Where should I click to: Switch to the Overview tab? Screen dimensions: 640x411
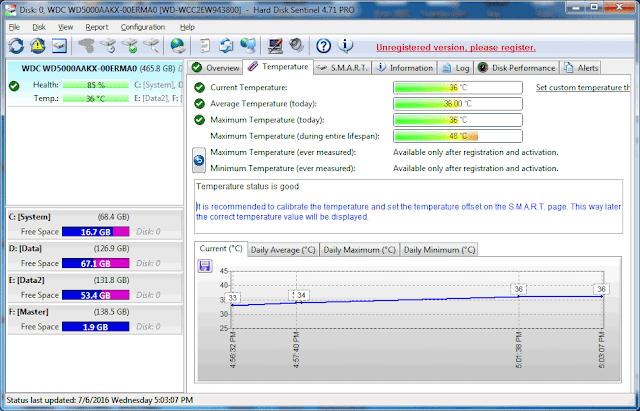(x=216, y=68)
